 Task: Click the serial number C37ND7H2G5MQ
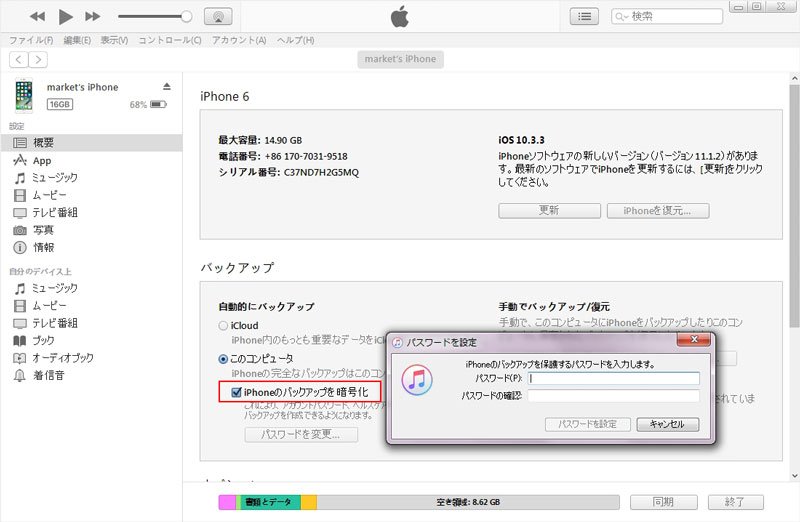click(x=321, y=172)
